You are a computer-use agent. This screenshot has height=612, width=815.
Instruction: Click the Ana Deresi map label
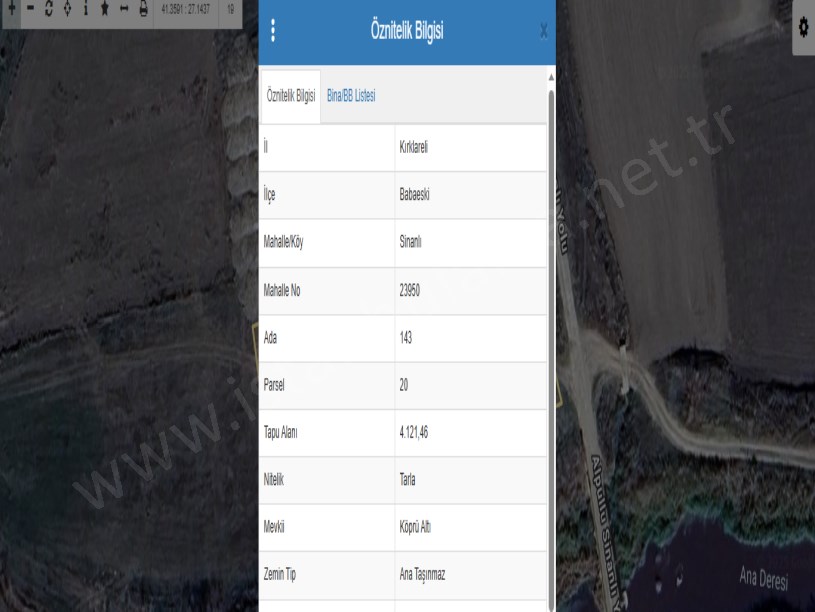(763, 578)
